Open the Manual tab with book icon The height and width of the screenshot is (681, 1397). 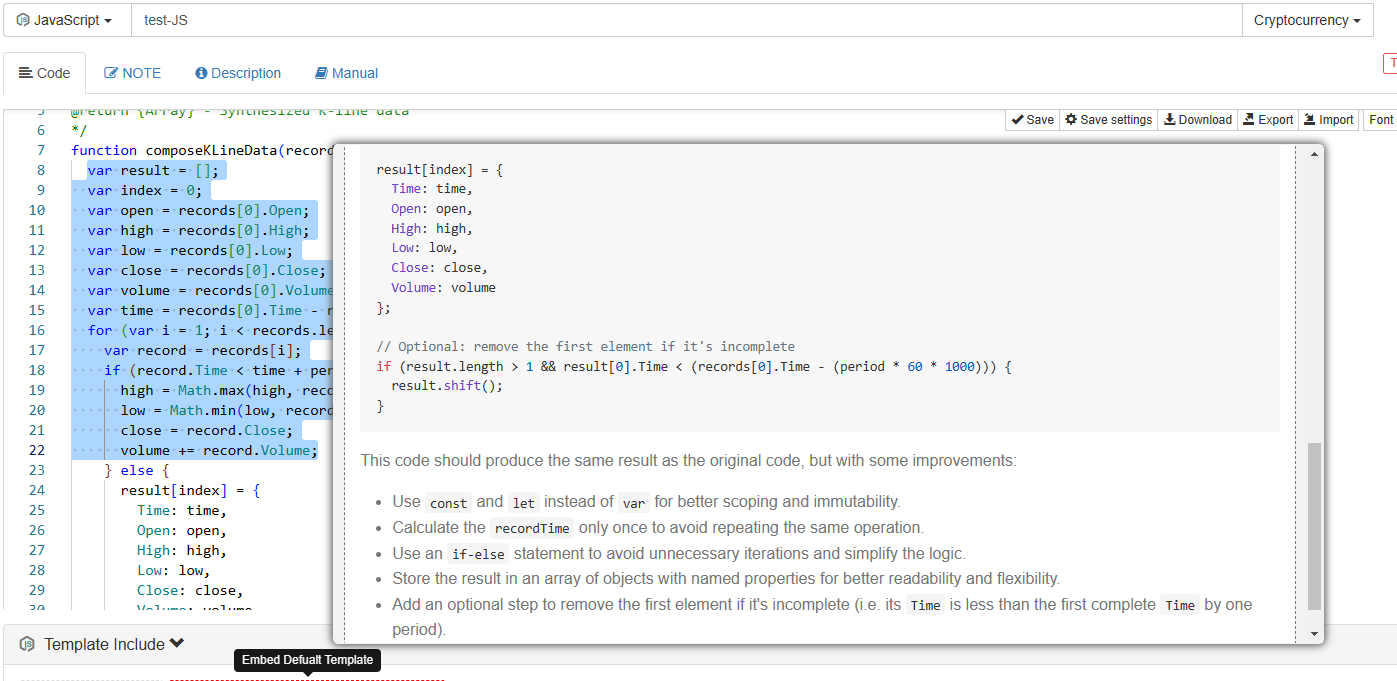click(x=346, y=73)
